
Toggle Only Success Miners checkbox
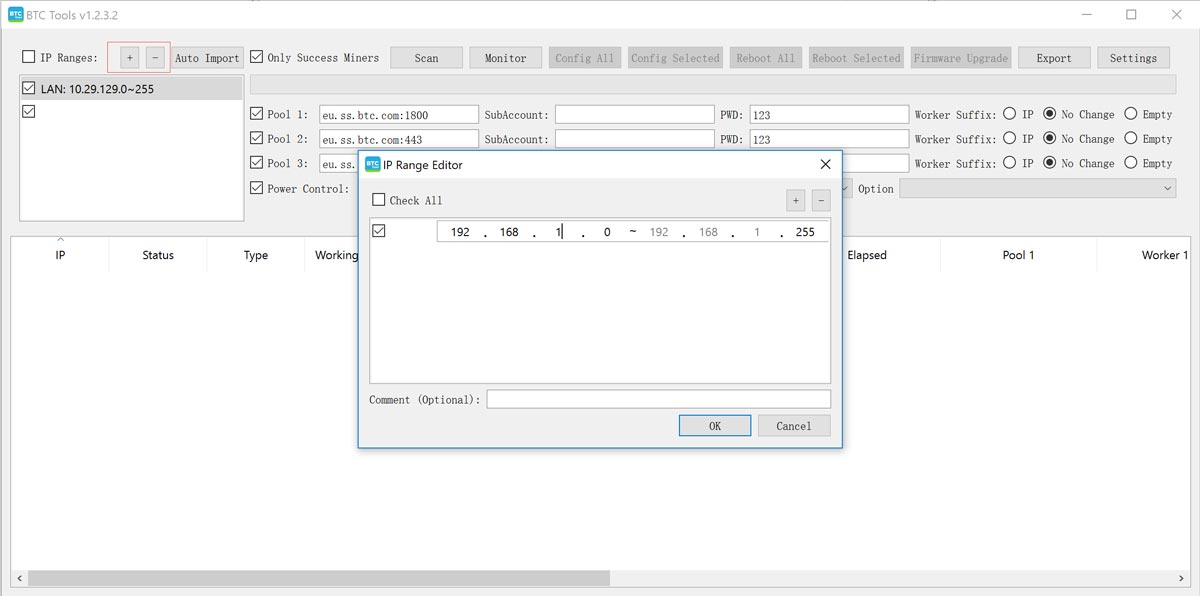tap(257, 58)
